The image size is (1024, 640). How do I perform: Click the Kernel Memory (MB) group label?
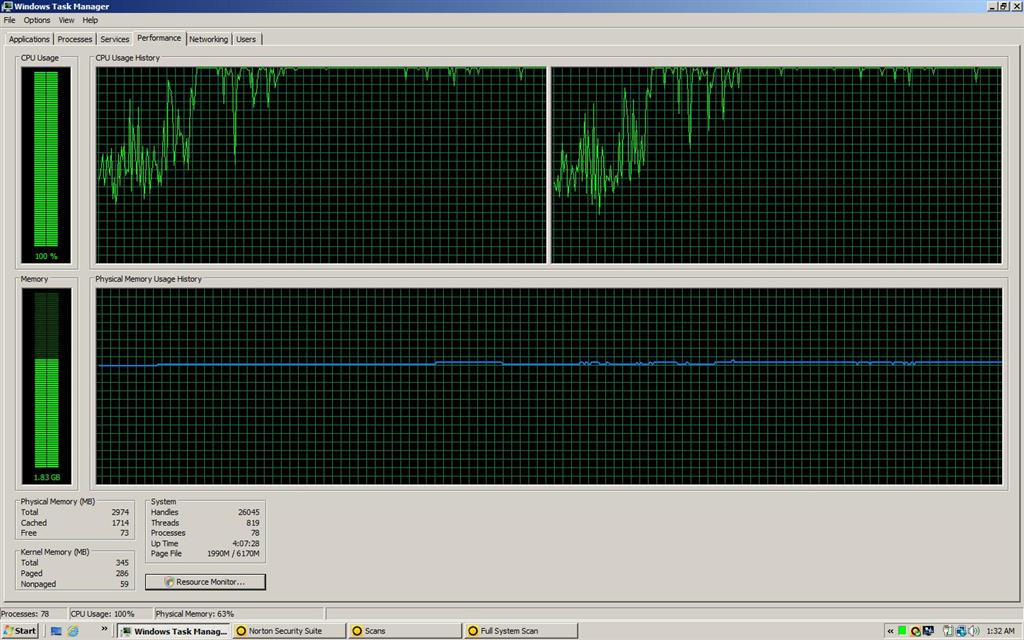click(54, 552)
